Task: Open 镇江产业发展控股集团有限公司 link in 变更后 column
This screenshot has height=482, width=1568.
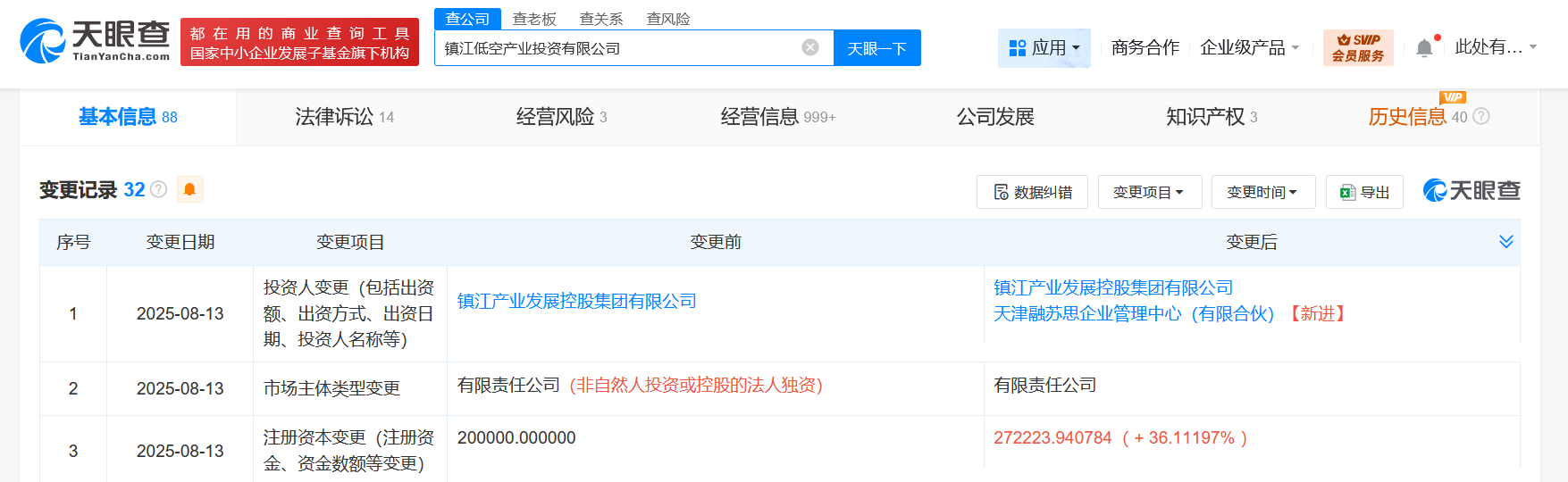Action: pyautogui.click(x=1113, y=287)
